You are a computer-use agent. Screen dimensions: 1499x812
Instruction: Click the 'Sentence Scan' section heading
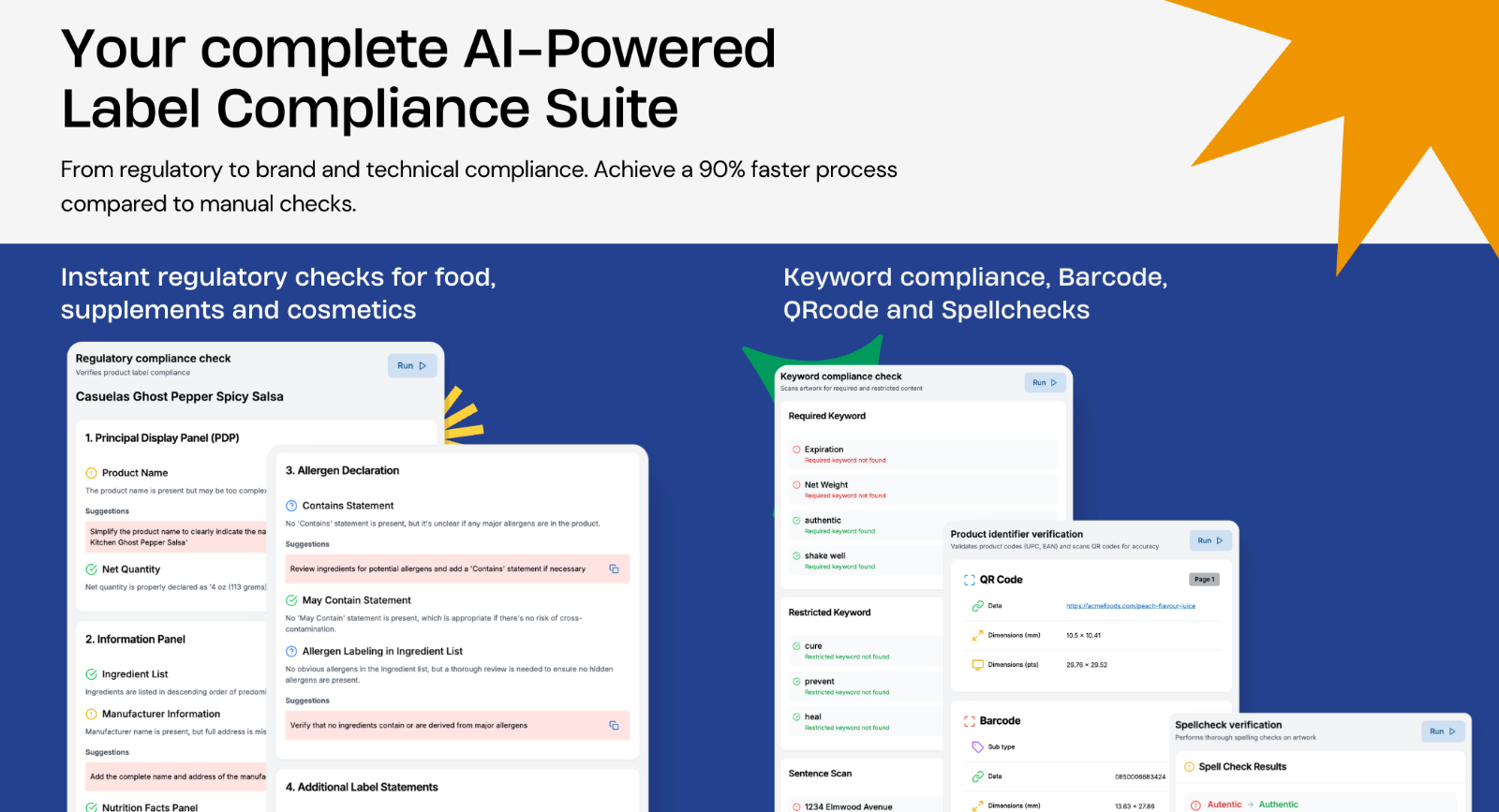click(x=820, y=774)
